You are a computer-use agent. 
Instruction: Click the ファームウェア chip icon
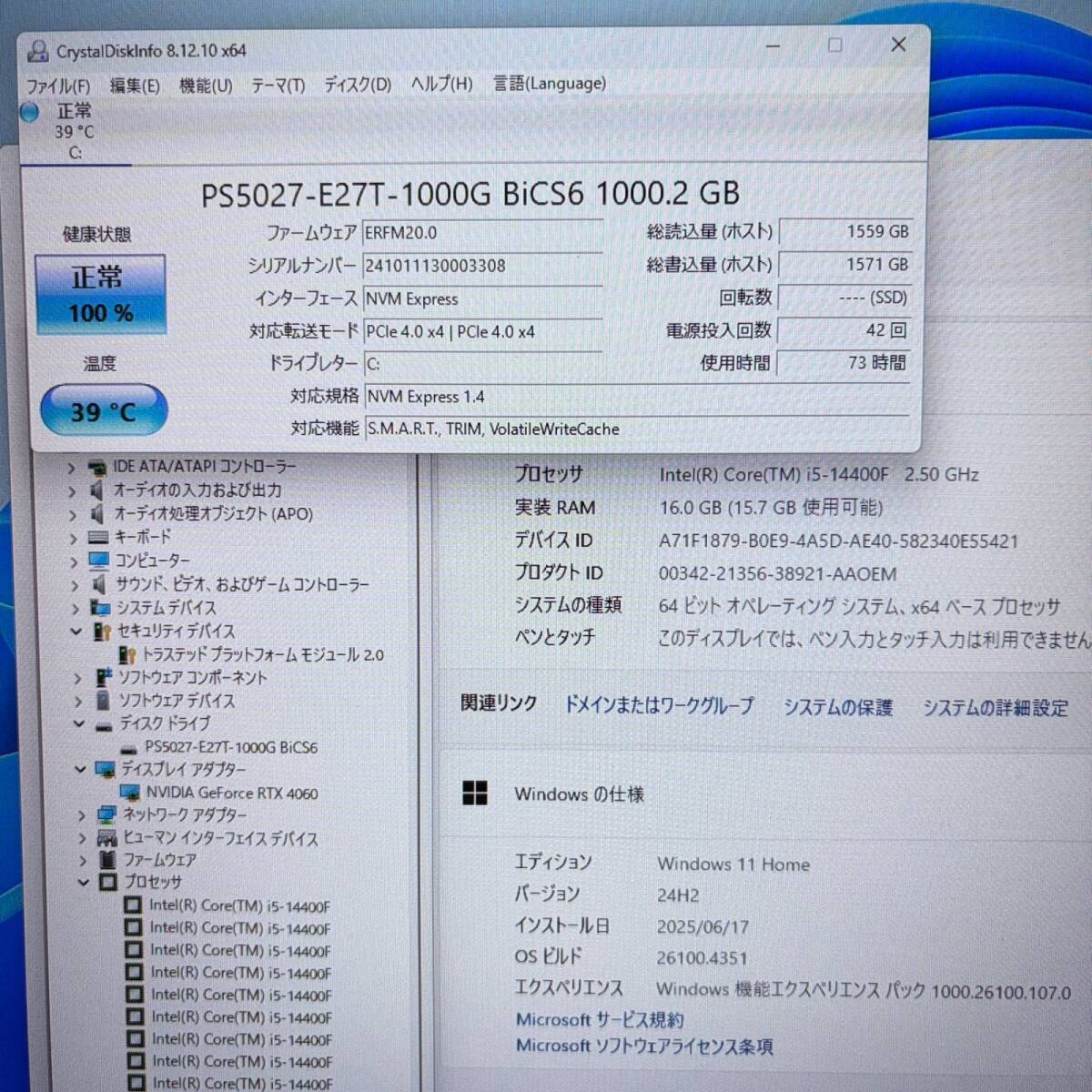coord(107,860)
